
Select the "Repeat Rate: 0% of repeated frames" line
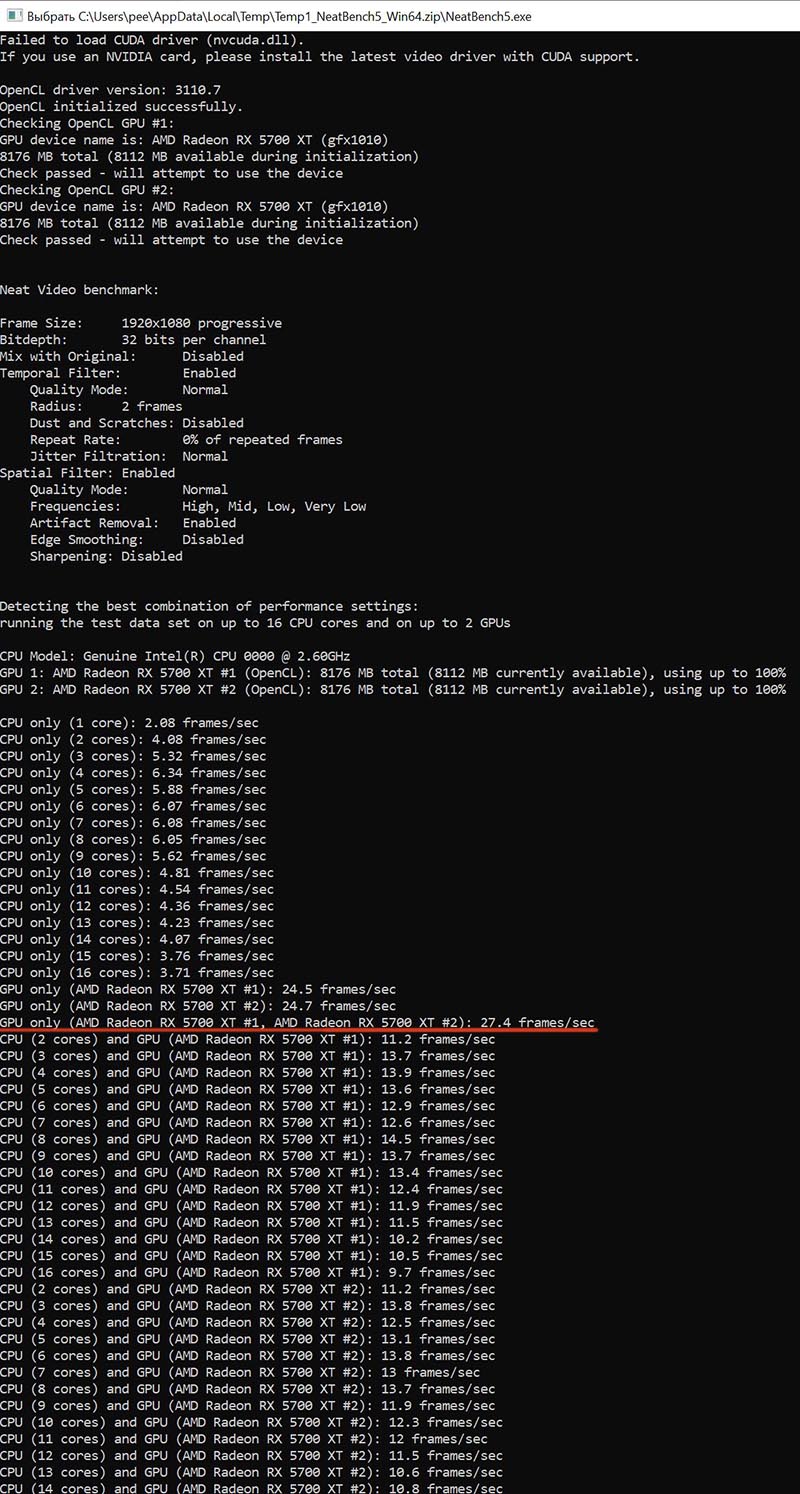pos(186,440)
